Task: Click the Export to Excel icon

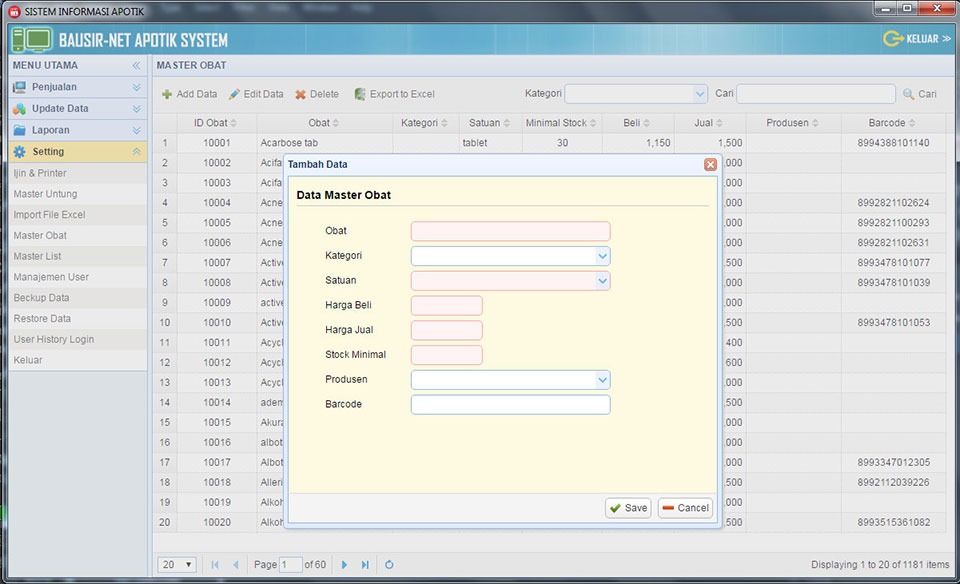Action: [360, 94]
